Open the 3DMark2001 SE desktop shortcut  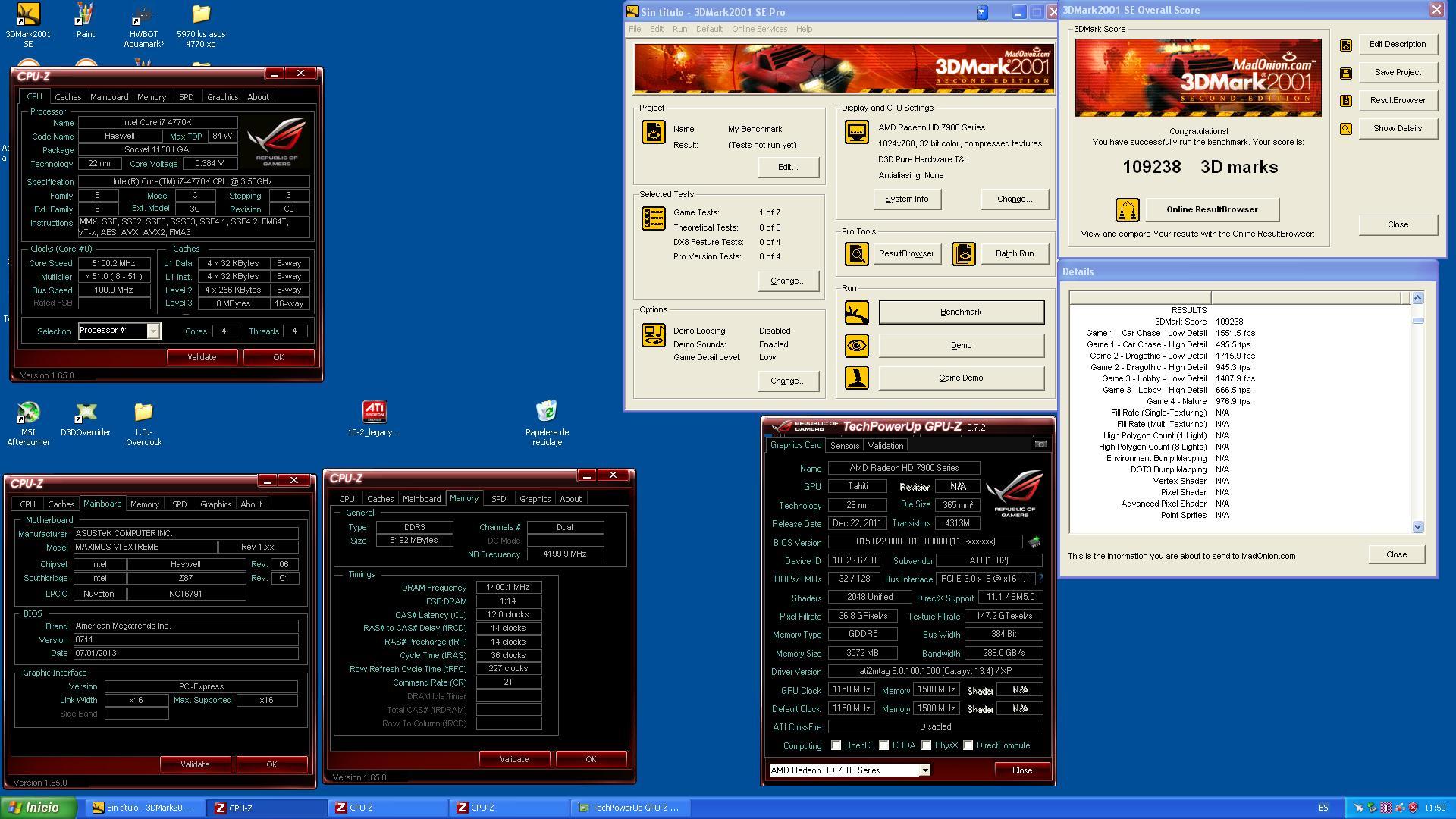point(28,24)
